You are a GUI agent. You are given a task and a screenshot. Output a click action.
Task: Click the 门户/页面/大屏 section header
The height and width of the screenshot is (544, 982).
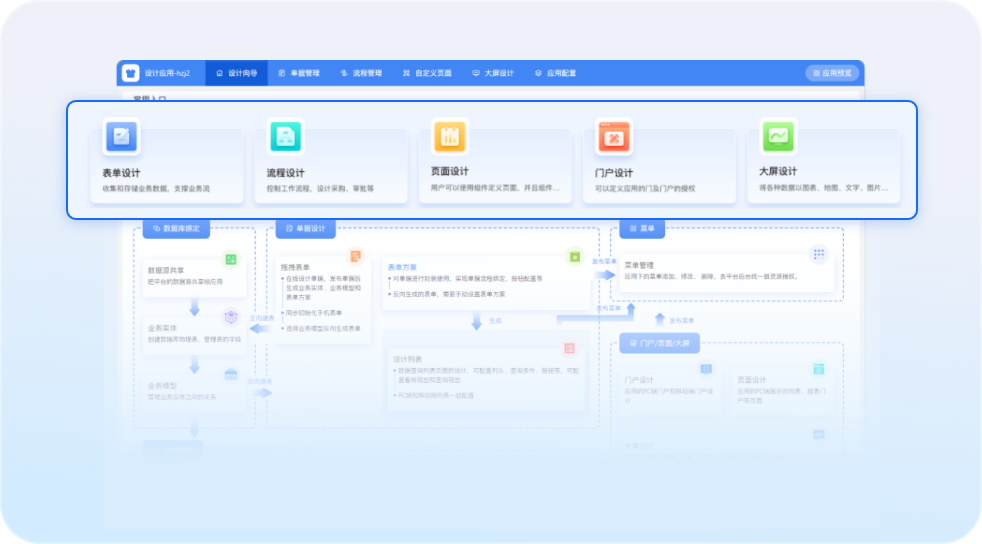pos(659,343)
